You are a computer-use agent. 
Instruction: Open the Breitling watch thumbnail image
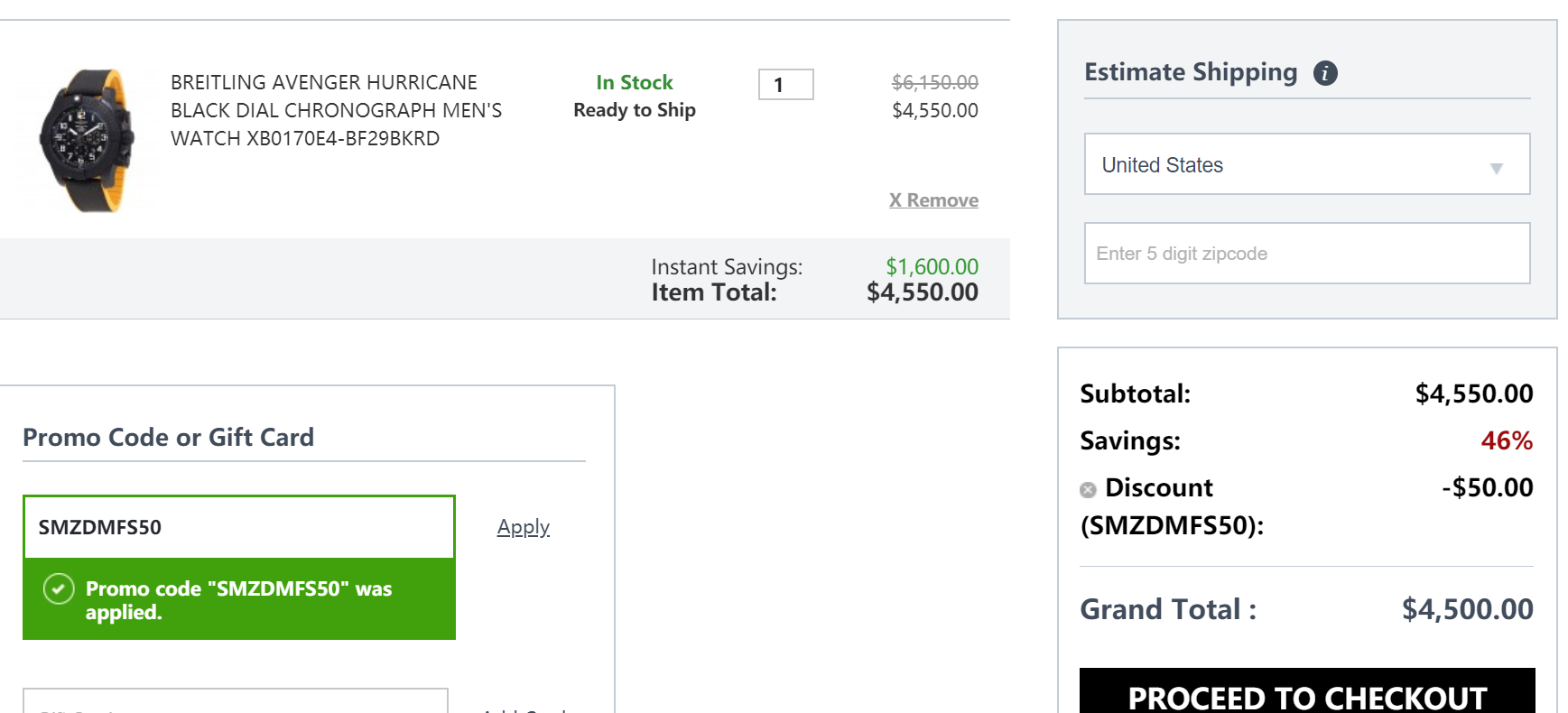88,140
